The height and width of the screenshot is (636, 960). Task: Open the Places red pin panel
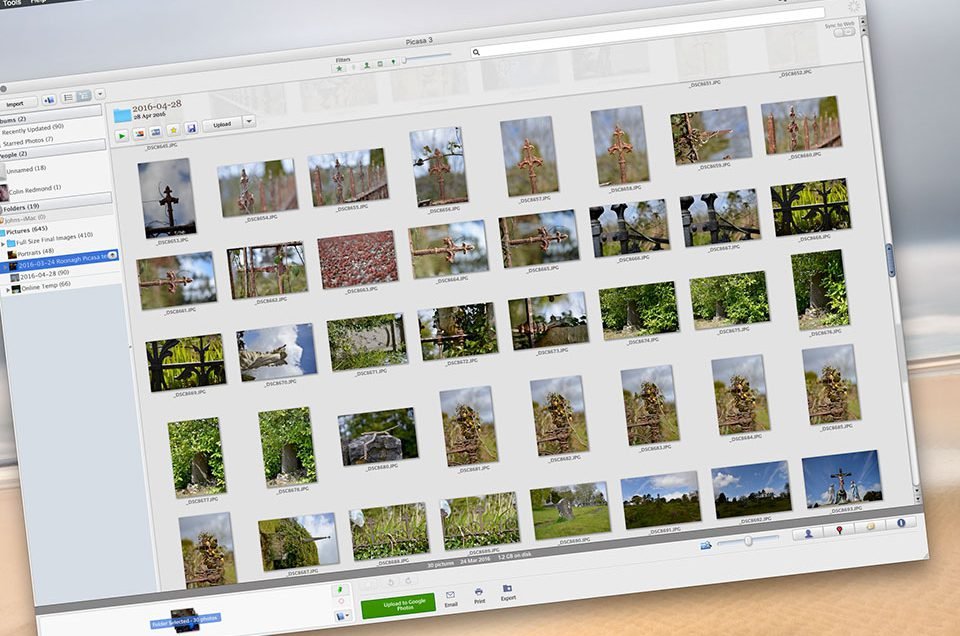point(839,530)
